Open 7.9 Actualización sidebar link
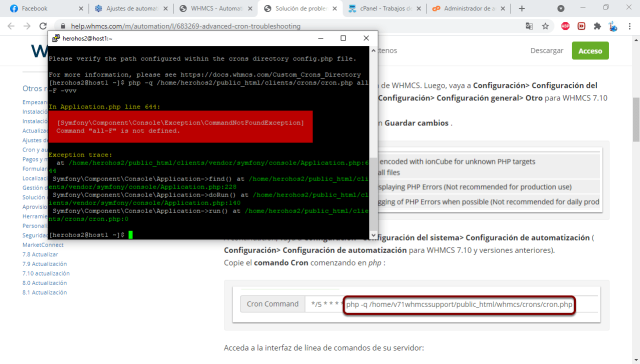Viewport: 640px width, 364px height. click(44, 264)
